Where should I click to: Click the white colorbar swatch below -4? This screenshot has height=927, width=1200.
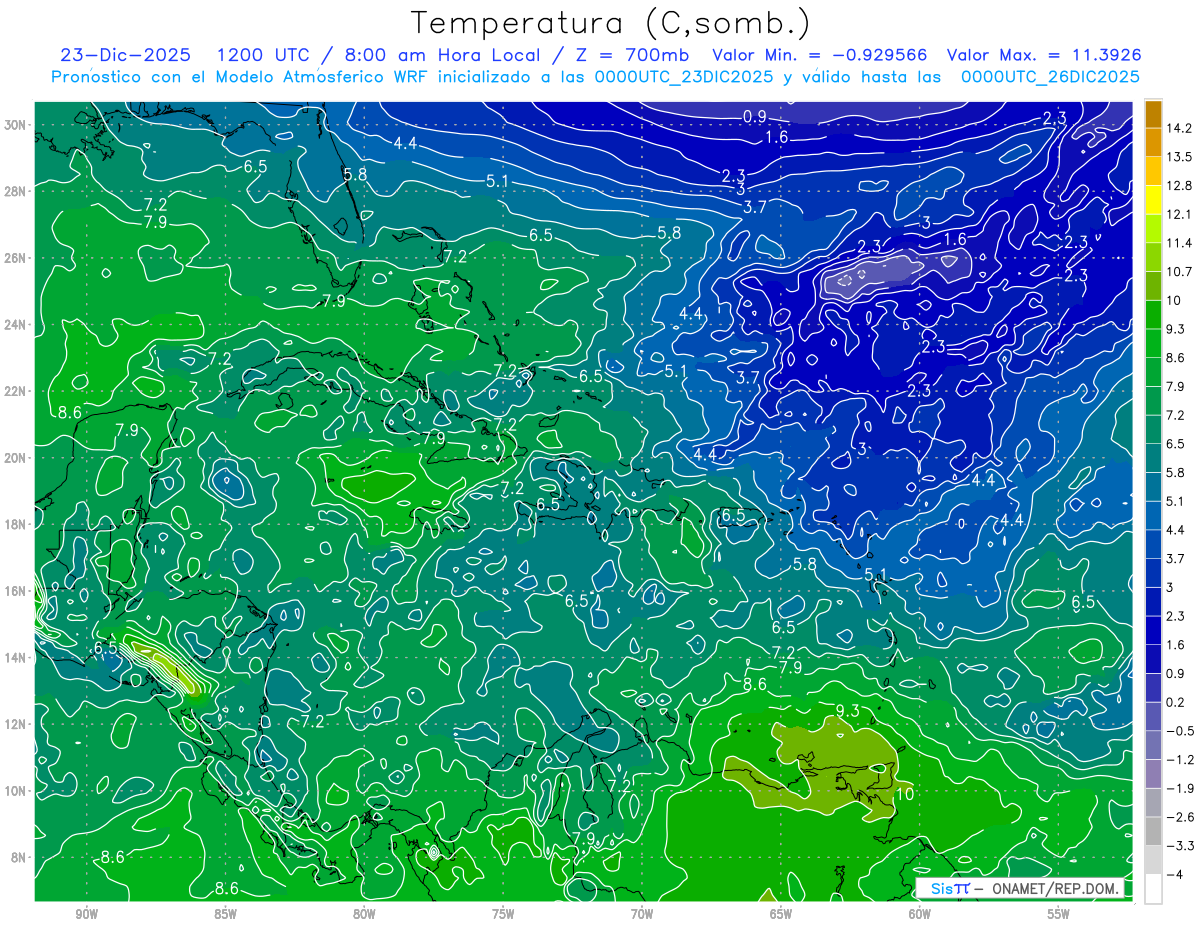1153,889
